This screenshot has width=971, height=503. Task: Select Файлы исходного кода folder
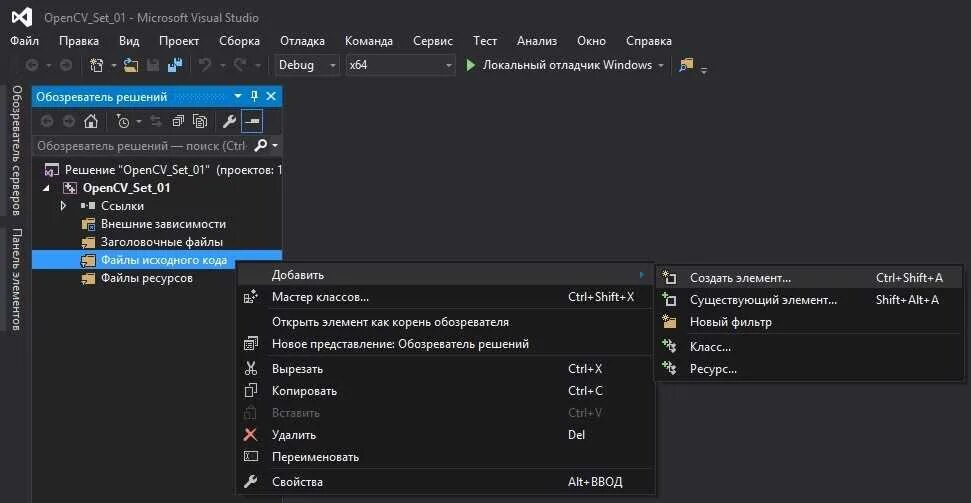[157, 260]
